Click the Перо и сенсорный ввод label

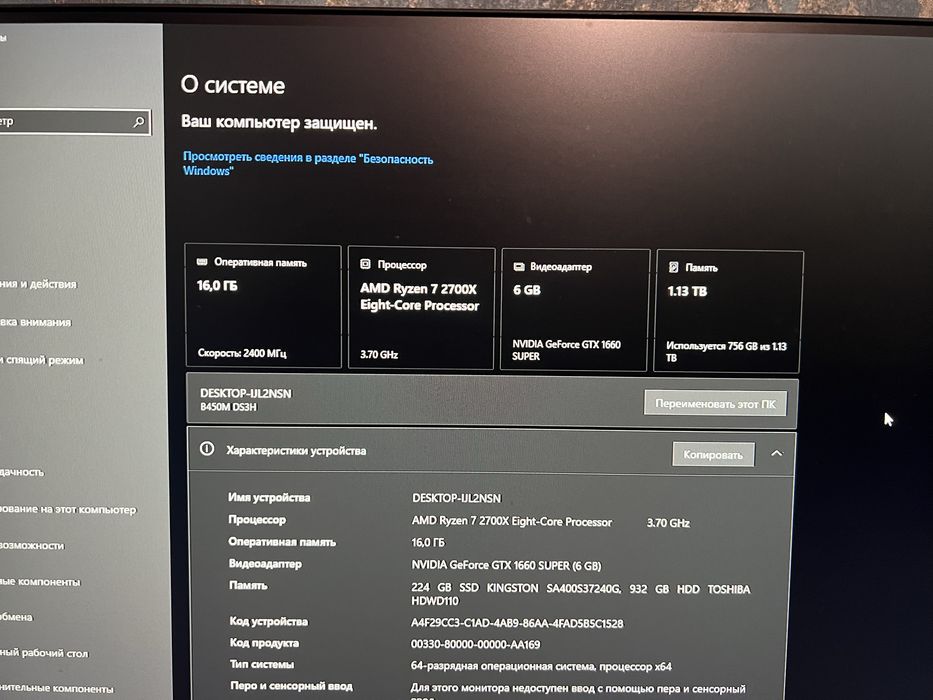pos(291,686)
